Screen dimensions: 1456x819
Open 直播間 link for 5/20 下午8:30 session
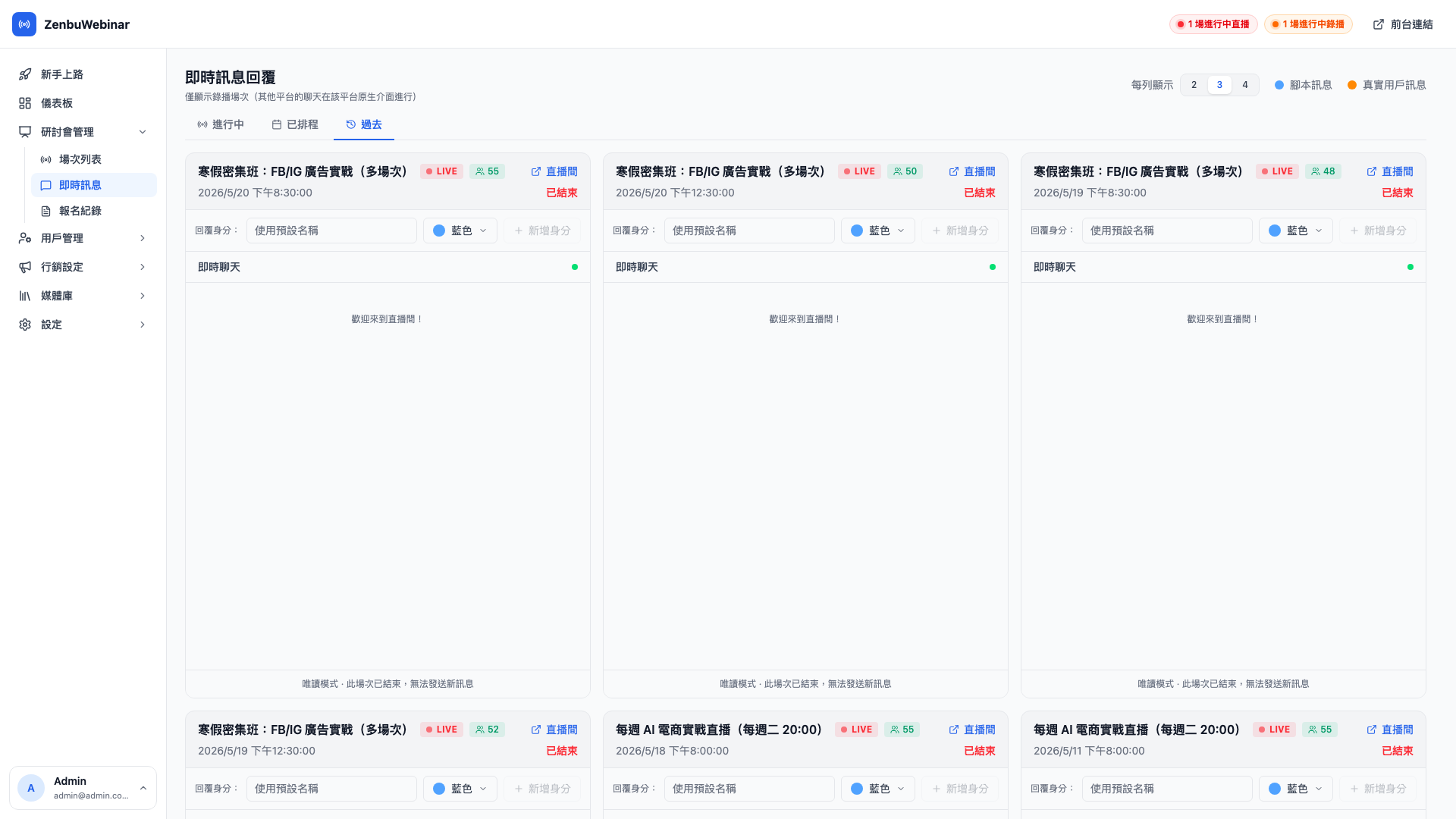(554, 171)
